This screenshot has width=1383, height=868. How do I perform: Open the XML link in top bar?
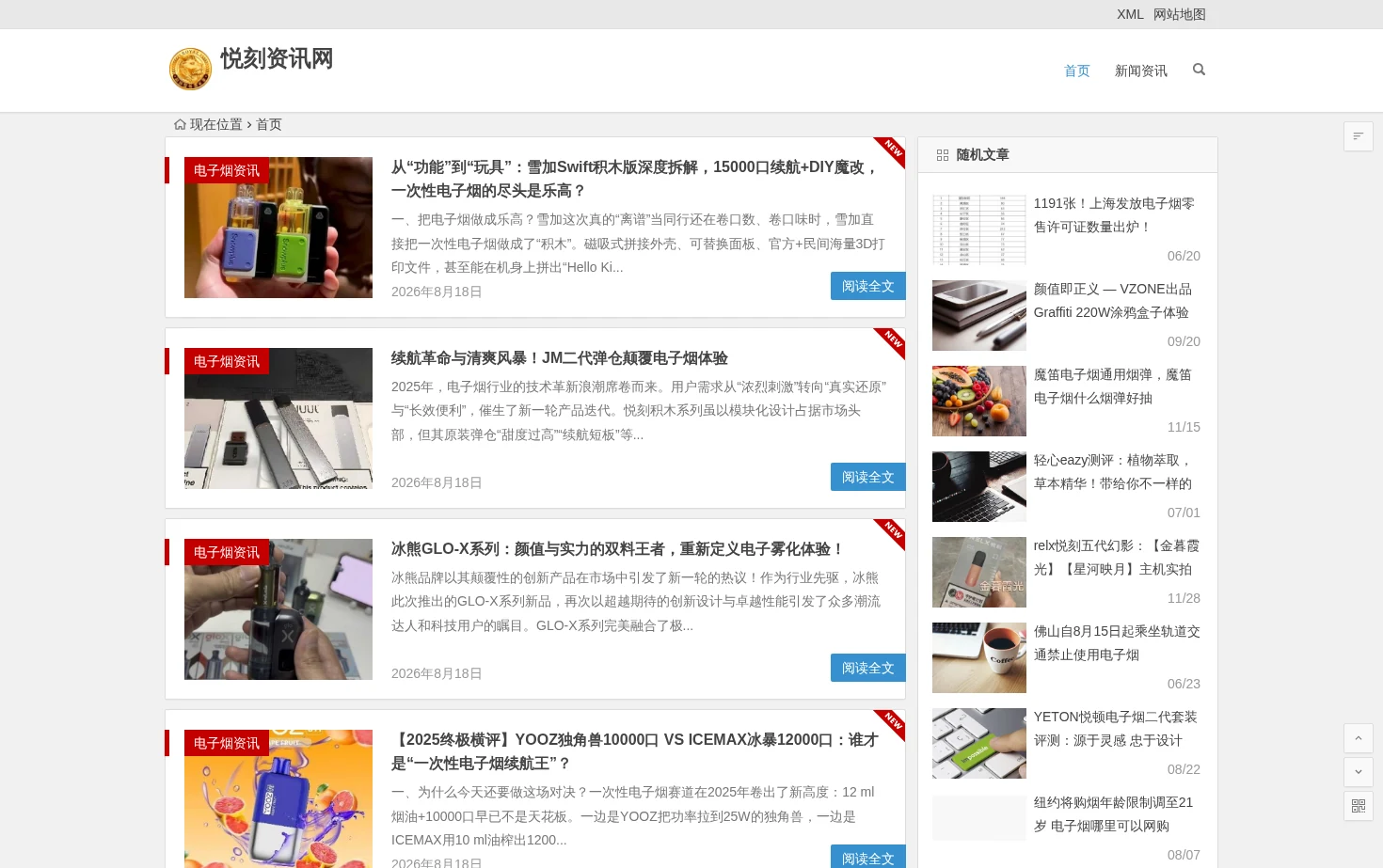coord(1130,14)
